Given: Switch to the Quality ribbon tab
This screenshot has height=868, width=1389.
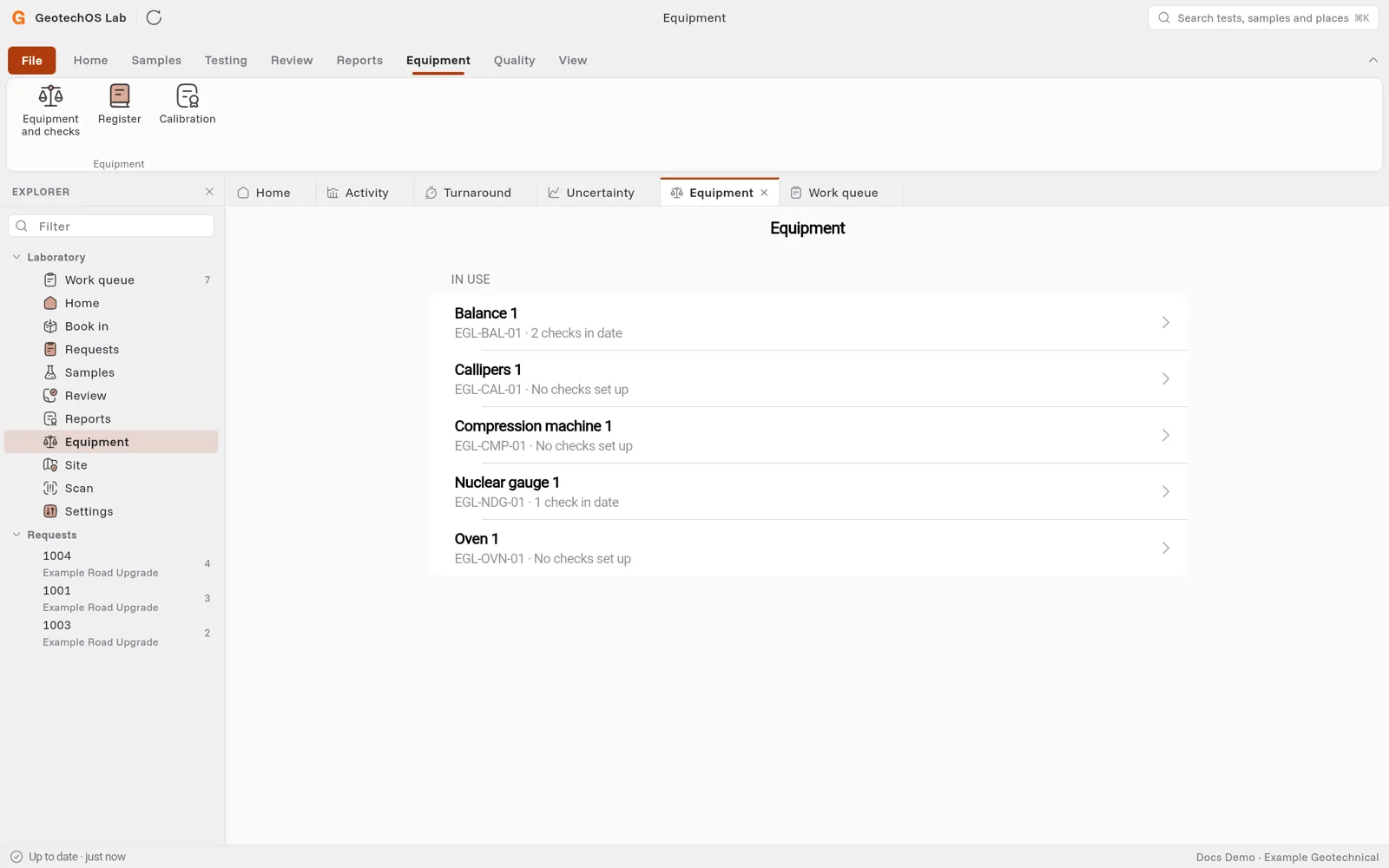Looking at the screenshot, I should (515, 60).
